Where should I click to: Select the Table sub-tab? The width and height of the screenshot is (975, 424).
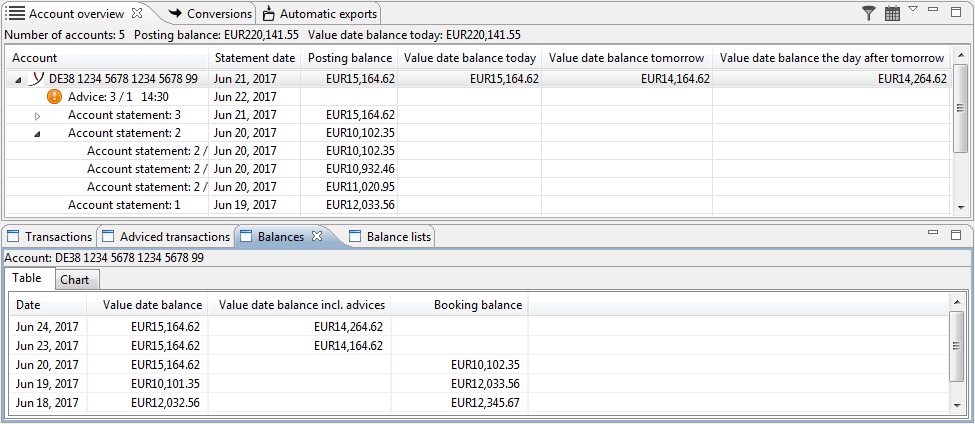27,278
